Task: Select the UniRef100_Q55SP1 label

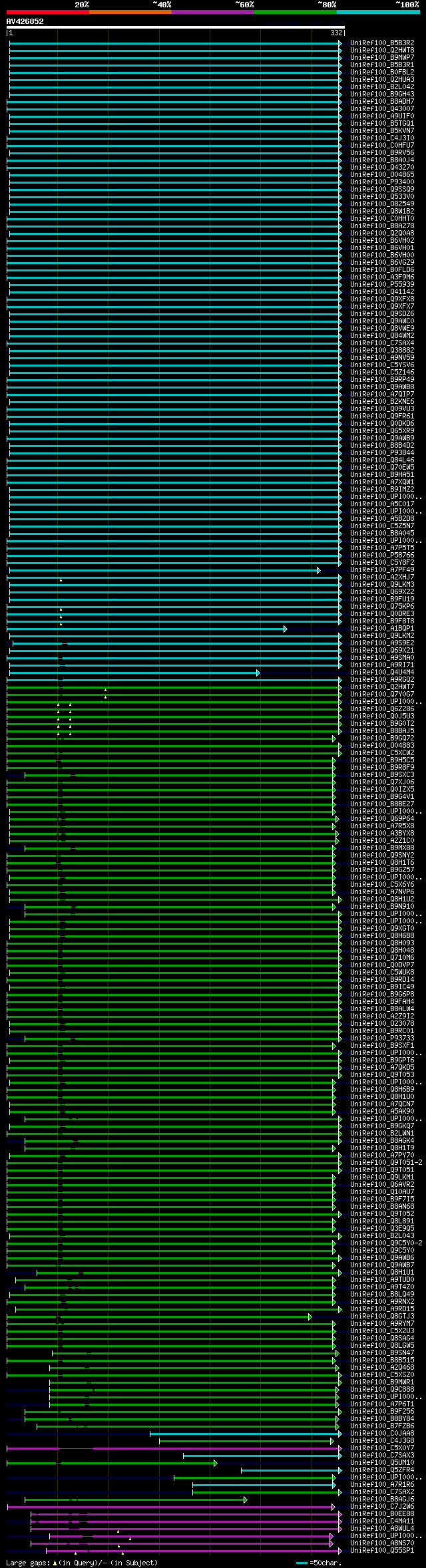Action: (382, 1551)
